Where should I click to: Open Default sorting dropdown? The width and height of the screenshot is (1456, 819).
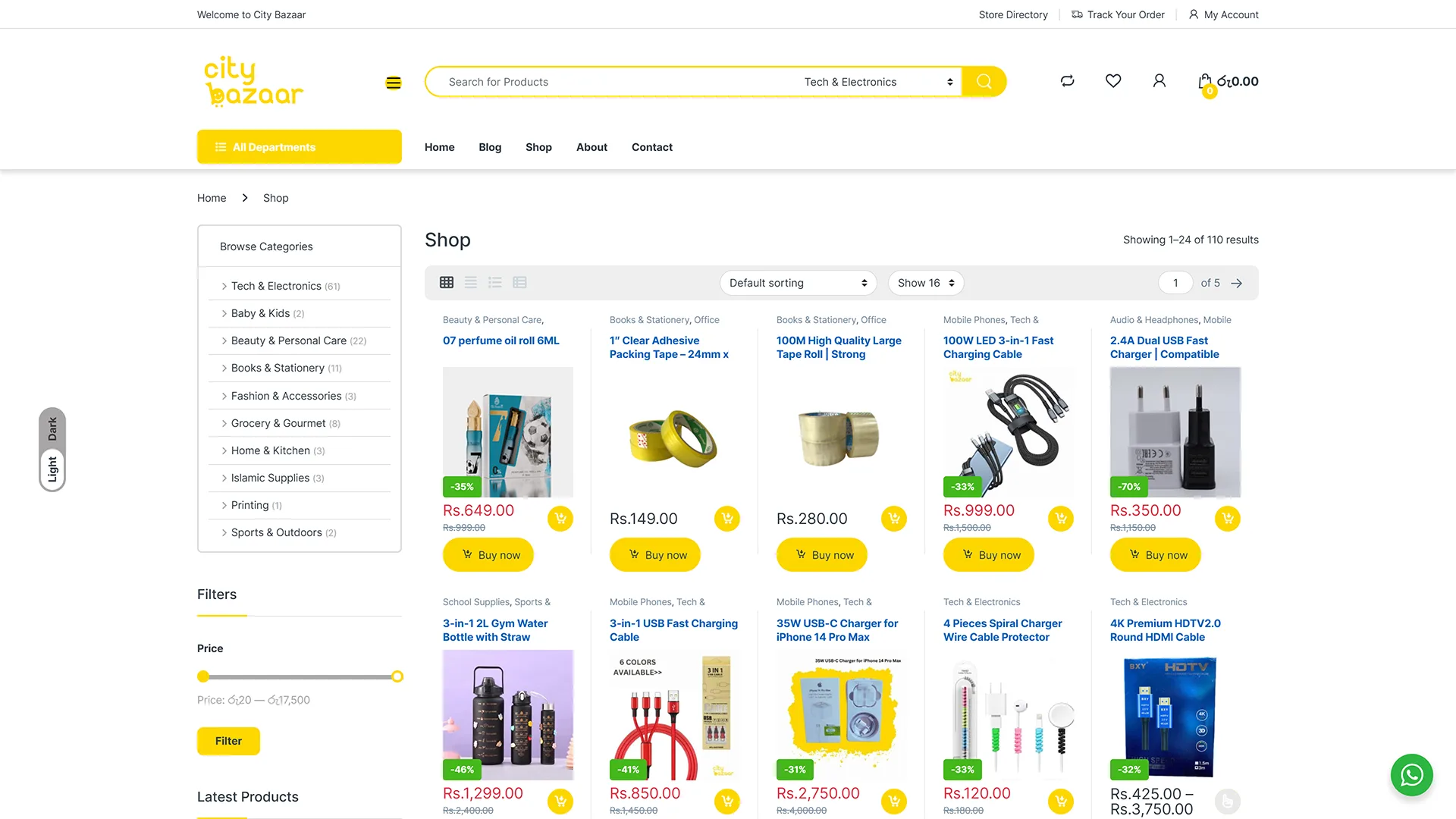[798, 283]
